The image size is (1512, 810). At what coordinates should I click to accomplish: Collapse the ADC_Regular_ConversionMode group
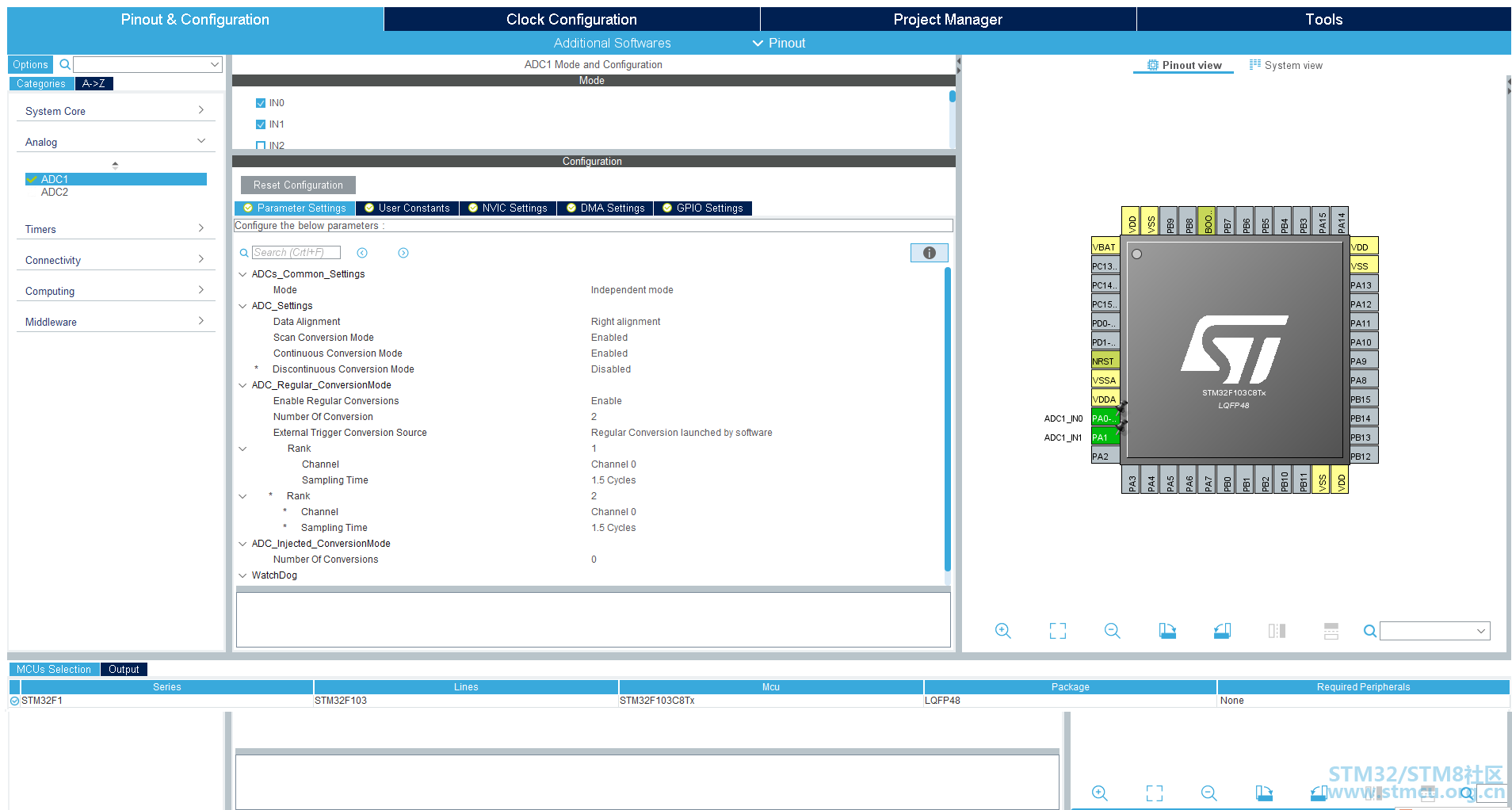242,385
